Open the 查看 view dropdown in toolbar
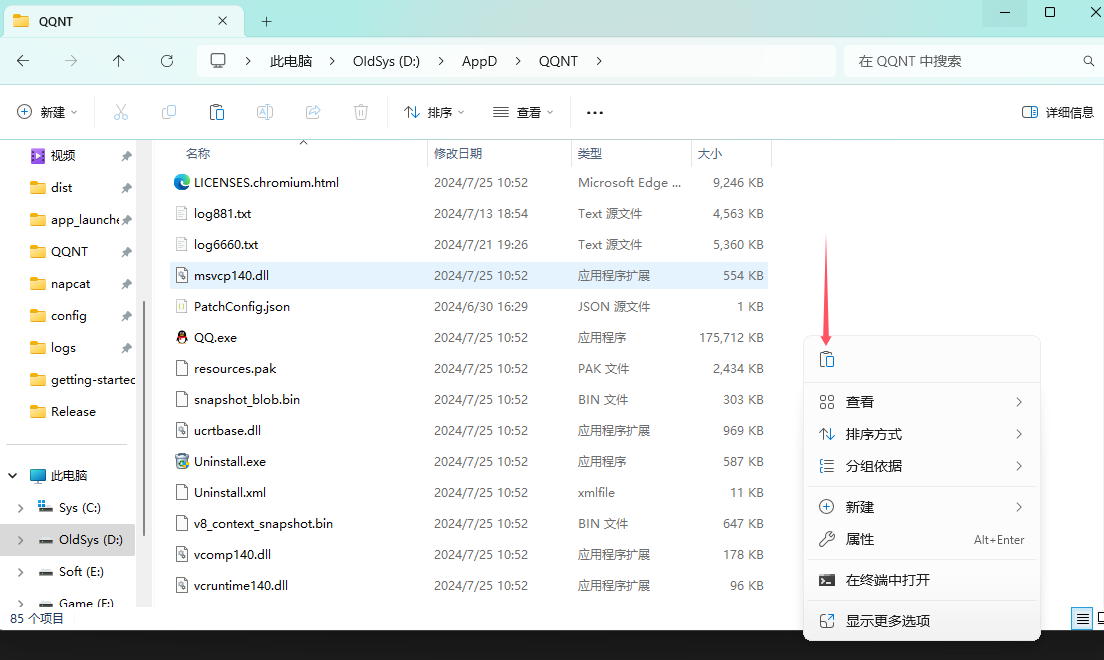The height and width of the screenshot is (660, 1104). pyautogui.click(x=523, y=113)
